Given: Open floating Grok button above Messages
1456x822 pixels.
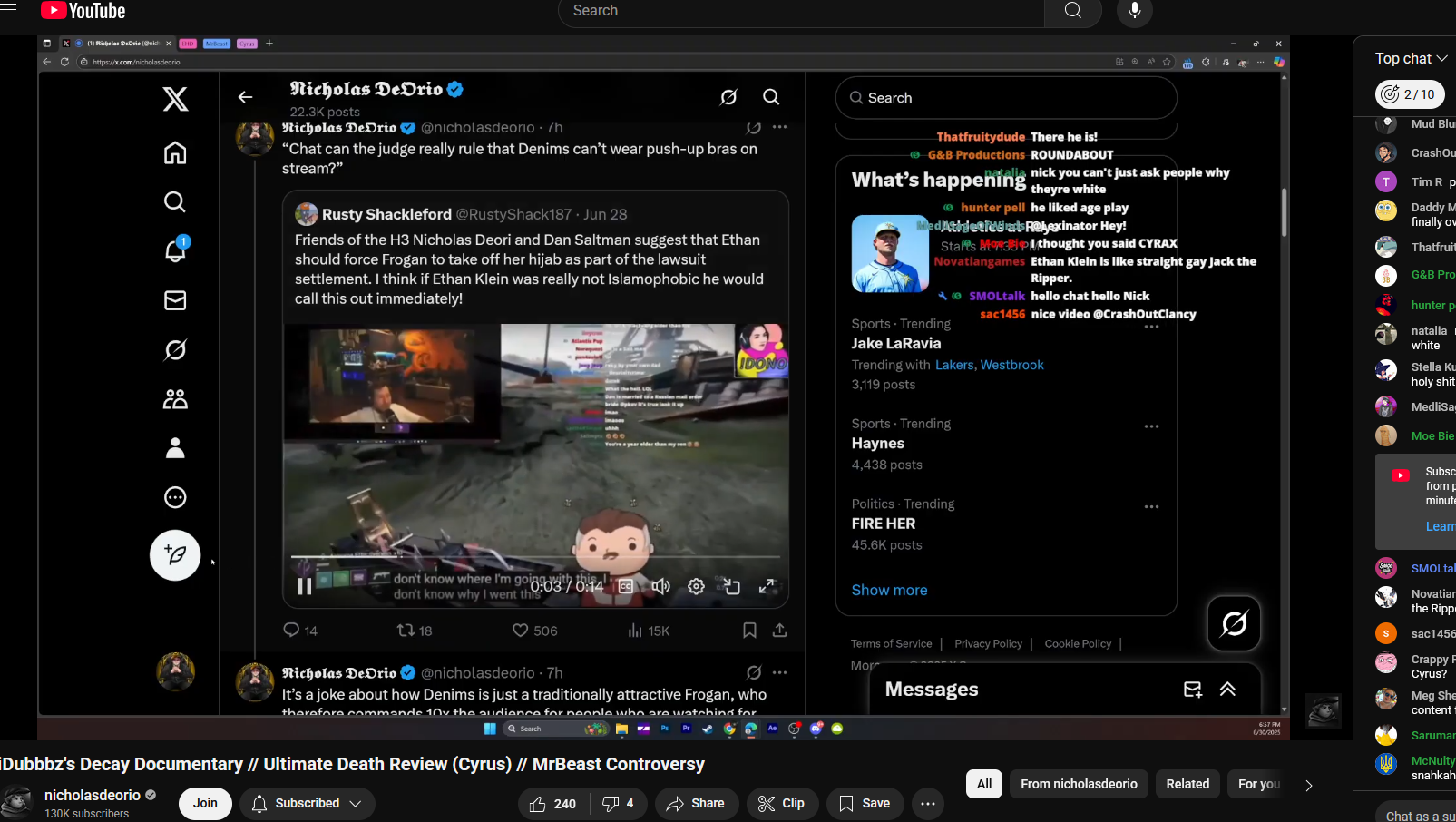Looking at the screenshot, I should 1234,623.
